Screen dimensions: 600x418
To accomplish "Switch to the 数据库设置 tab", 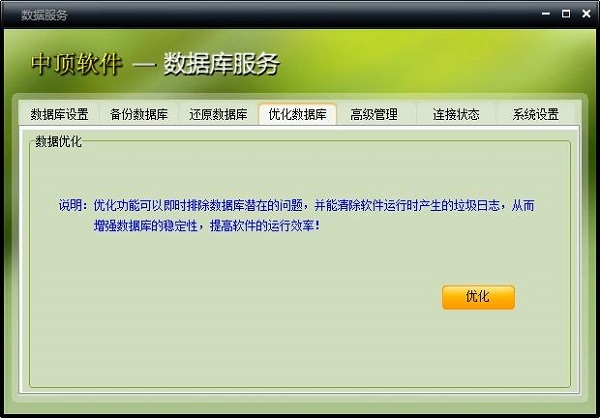I will [59, 114].
